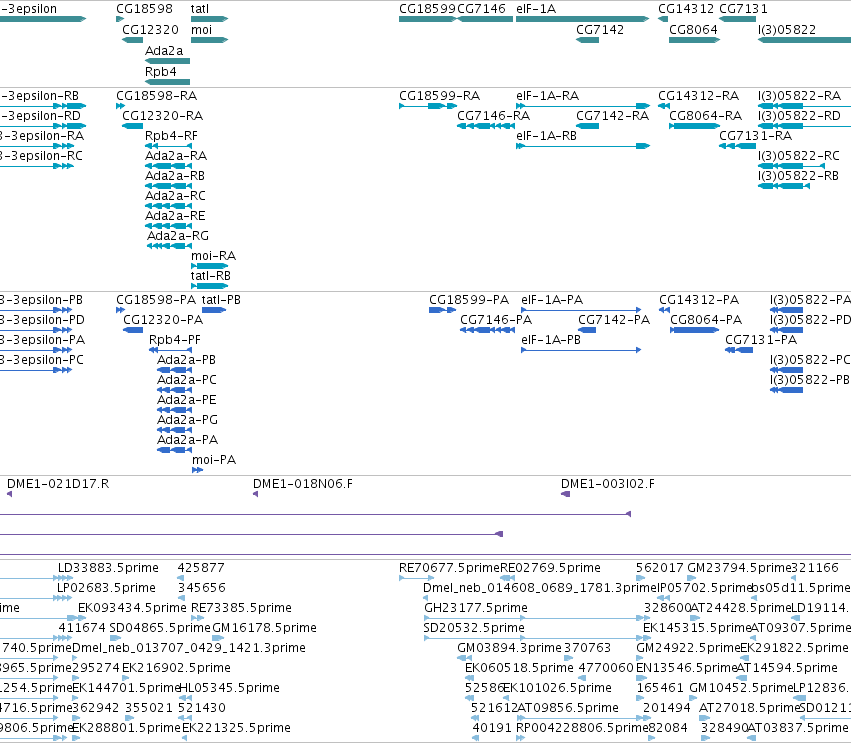Select the CG7131 gene label
Viewport: 851px width, 743px height.
click(x=744, y=9)
